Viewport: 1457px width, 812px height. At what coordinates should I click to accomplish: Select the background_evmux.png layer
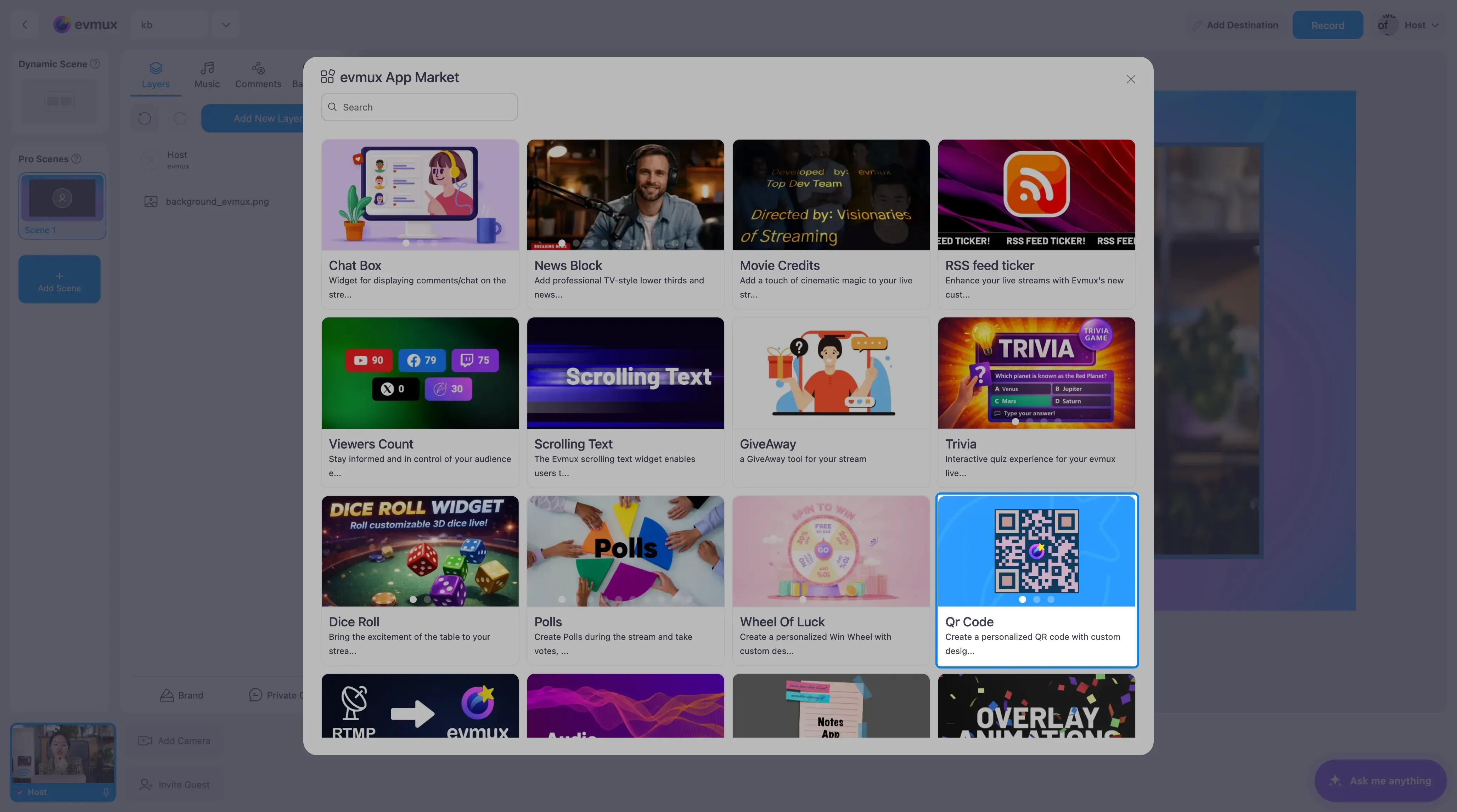(x=207, y=201)
